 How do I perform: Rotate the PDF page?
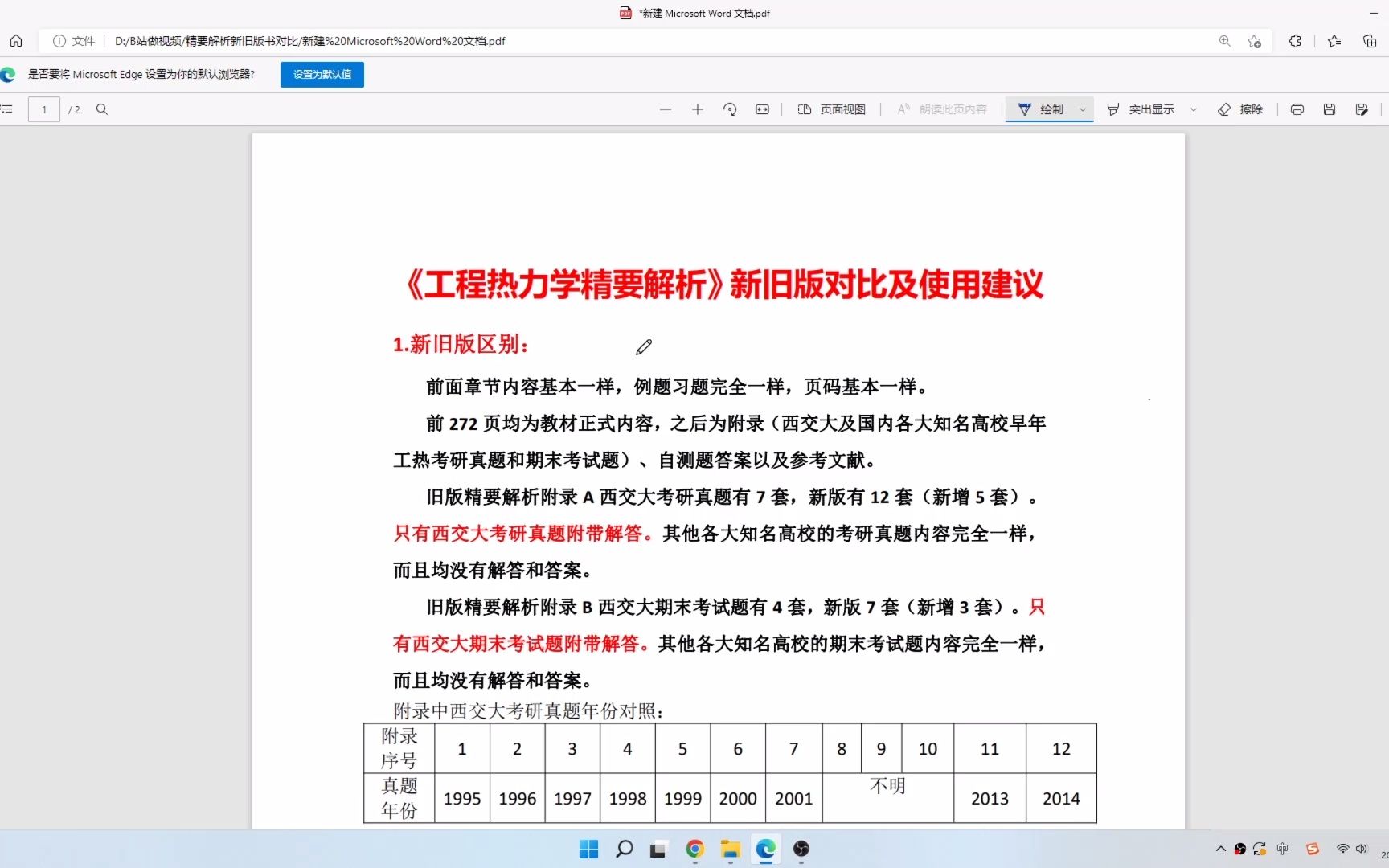pyautogui.click(x=730, y=109)
